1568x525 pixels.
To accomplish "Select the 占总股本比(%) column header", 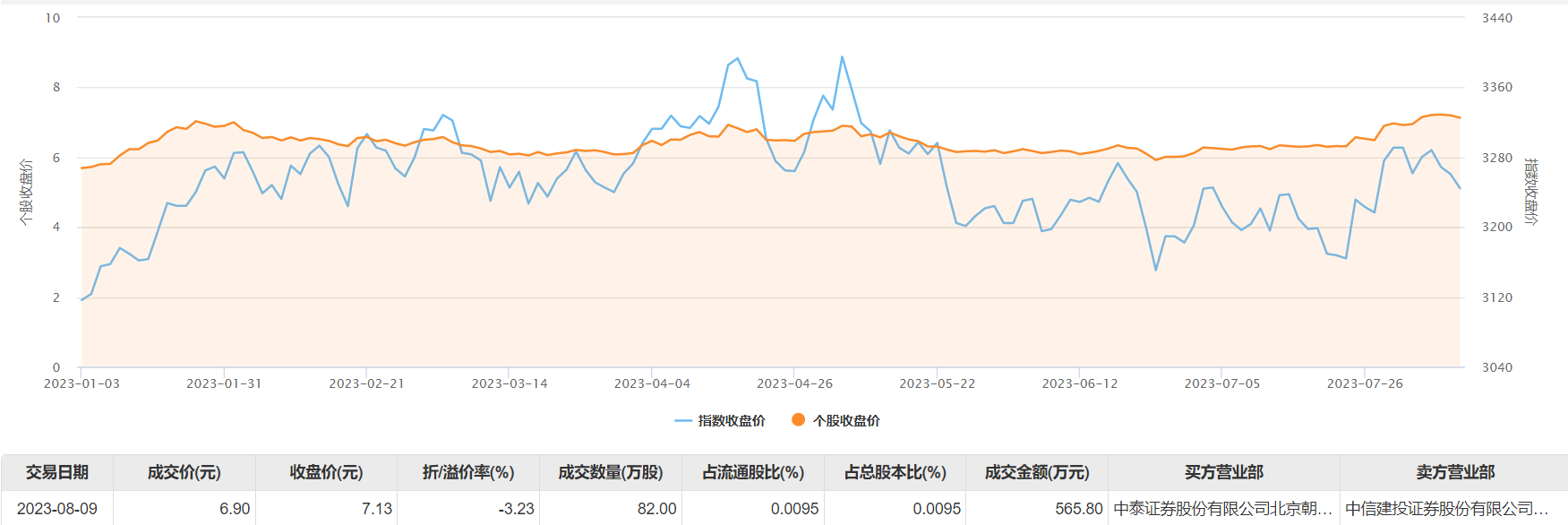I will pyautogui.click(x=895, y=472).
